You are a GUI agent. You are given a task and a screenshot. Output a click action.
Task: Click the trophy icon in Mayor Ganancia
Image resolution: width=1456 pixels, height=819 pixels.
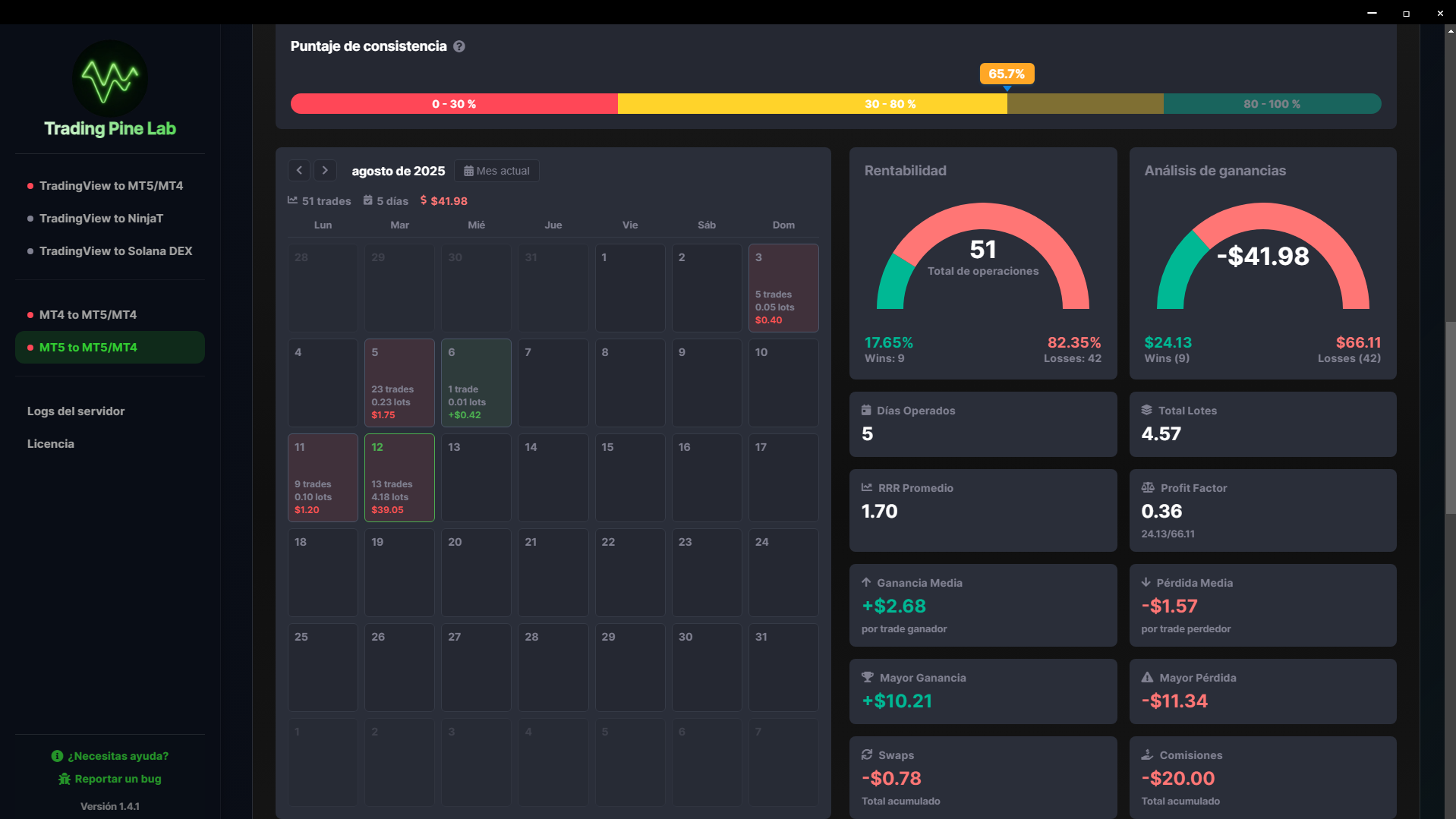point(868,678)
